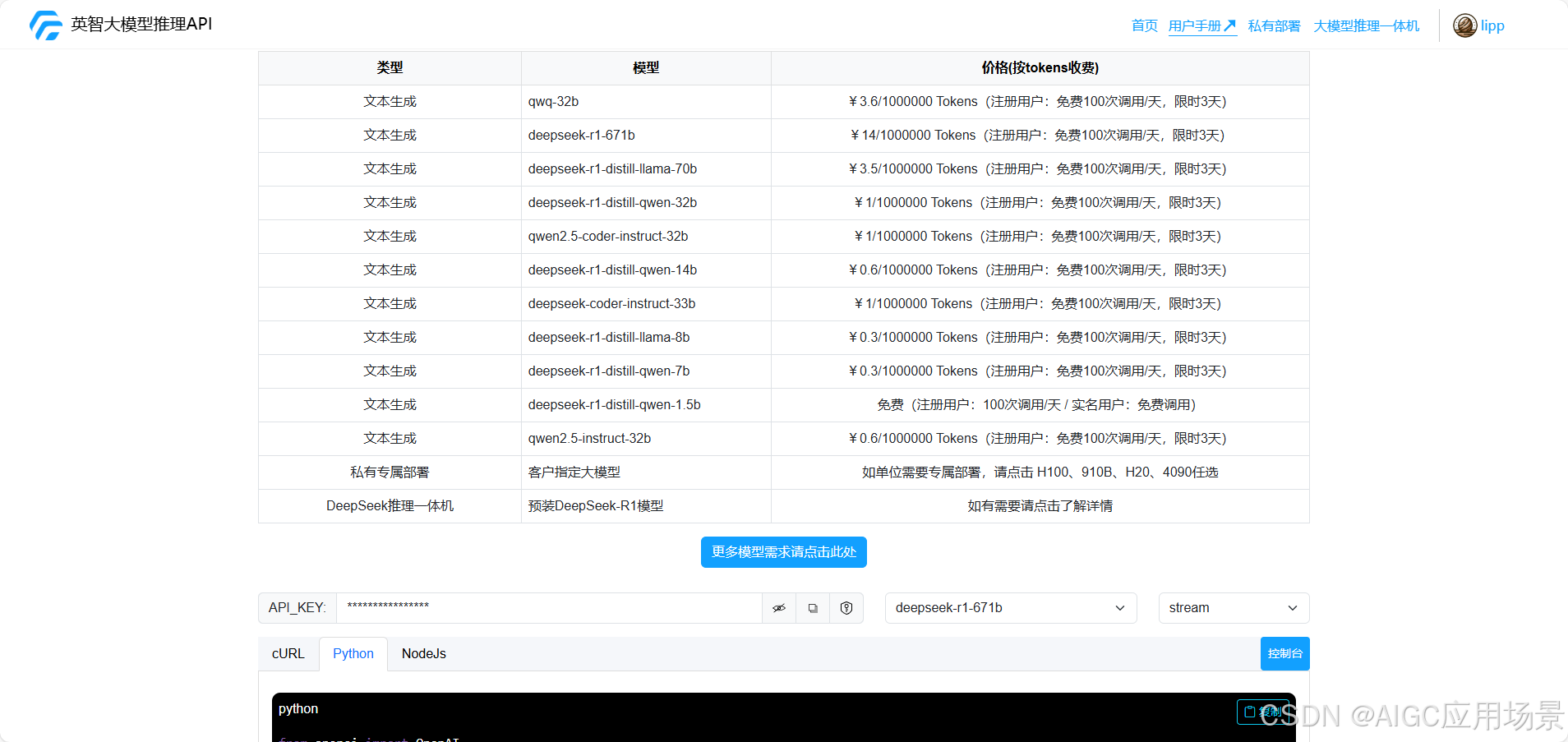Click the 预装DeepSeek-R1模型 cell
Image resolution: width=1568 pixels, height=742 pixels.
646,506
